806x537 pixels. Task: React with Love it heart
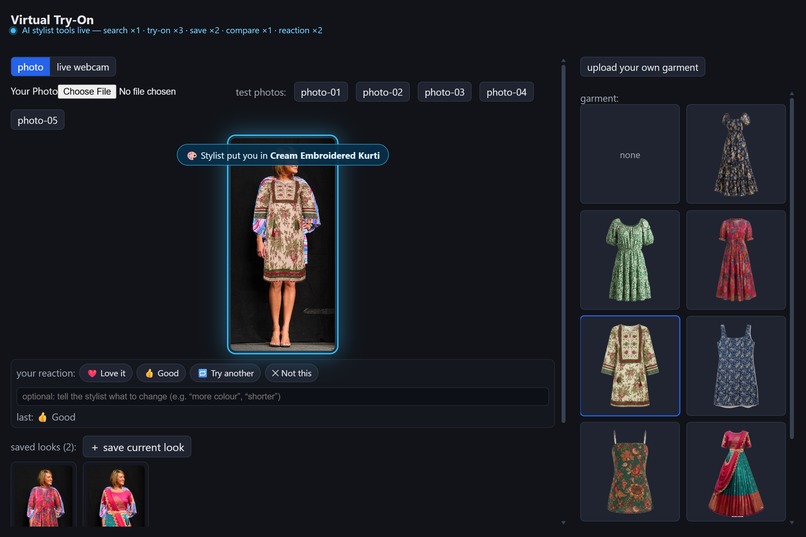coord(106,373)
